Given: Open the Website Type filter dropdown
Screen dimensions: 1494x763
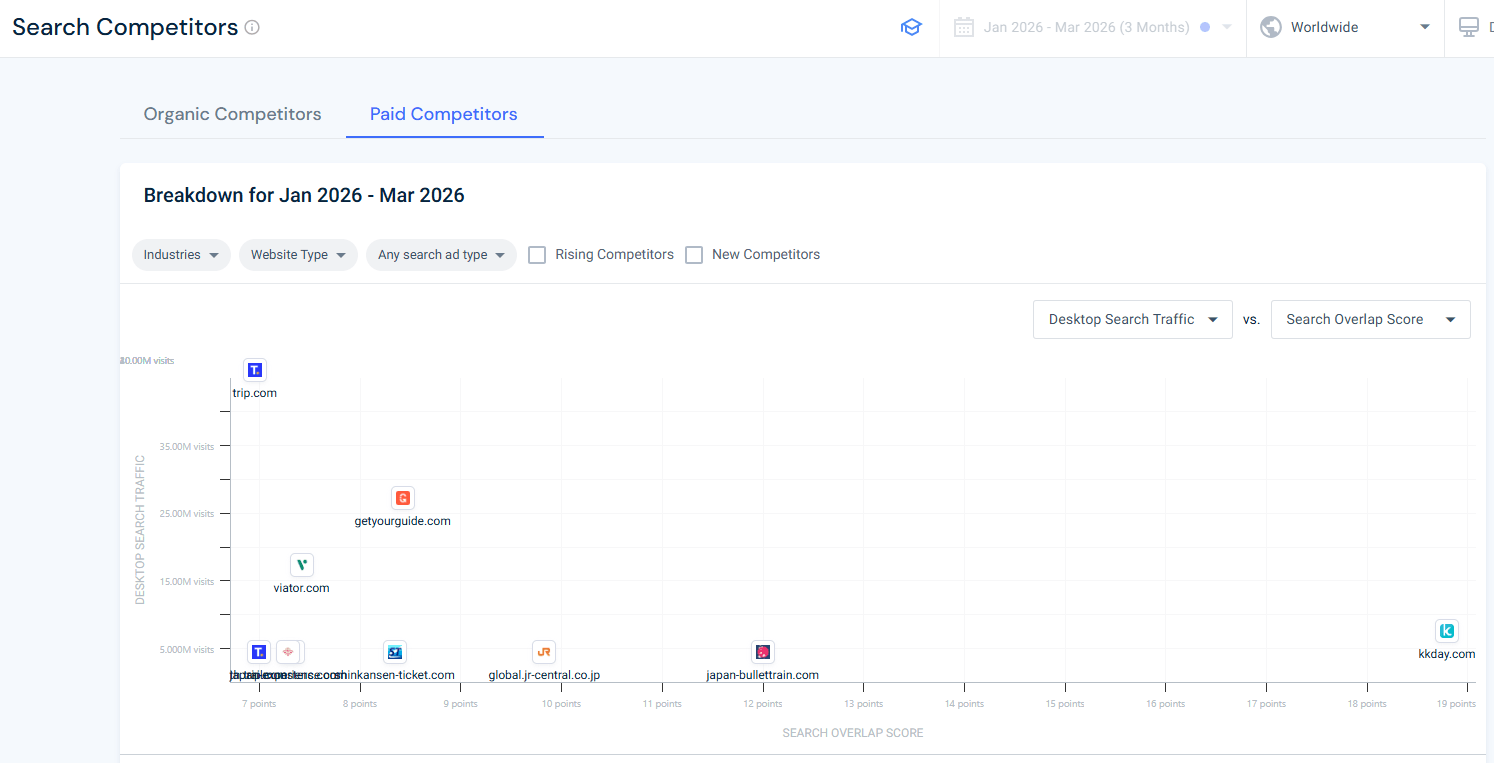Looking at the screenshot, I should click(x=298, y=255).
